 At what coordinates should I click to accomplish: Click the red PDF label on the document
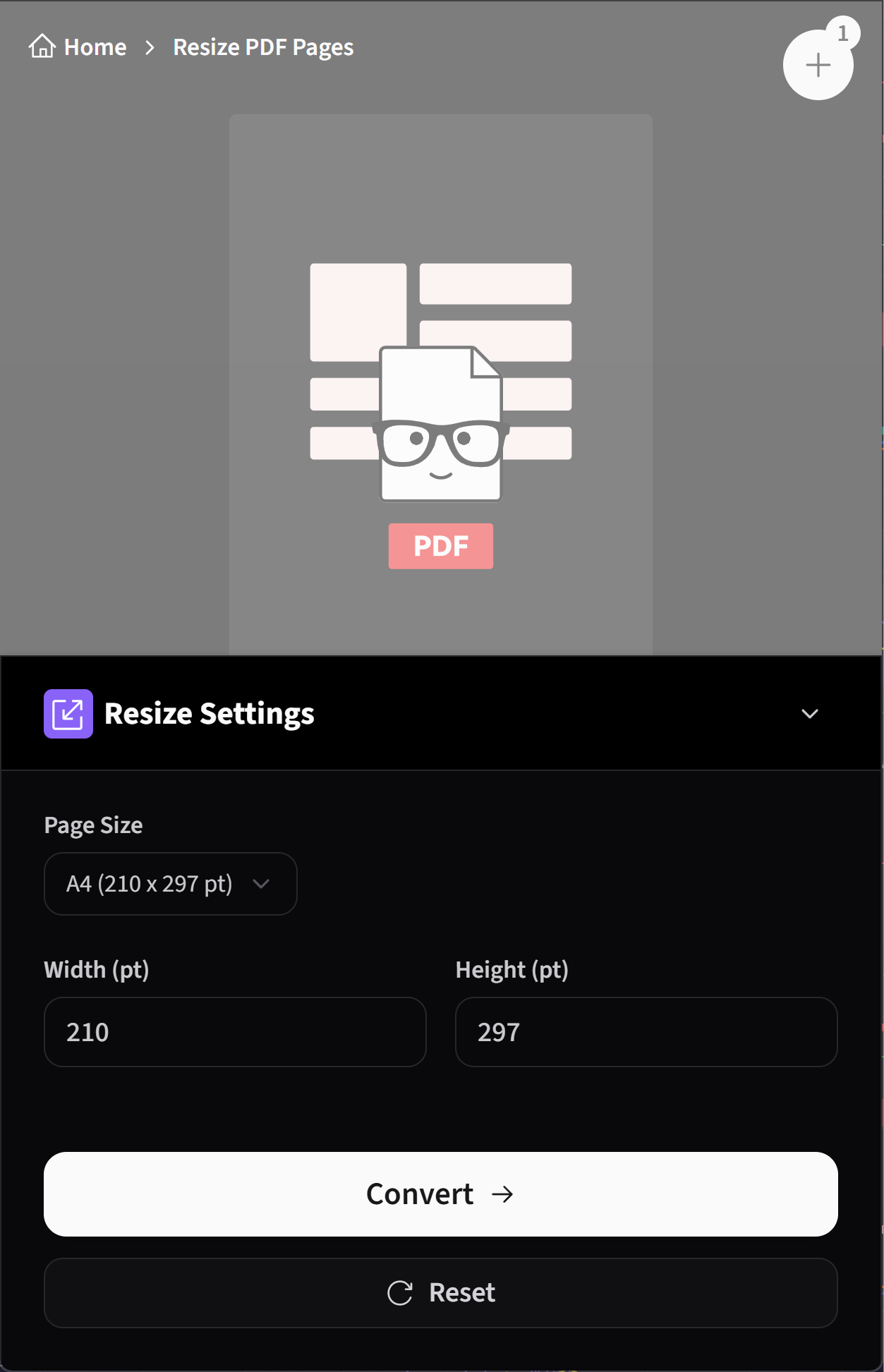[x=440, y=546]
